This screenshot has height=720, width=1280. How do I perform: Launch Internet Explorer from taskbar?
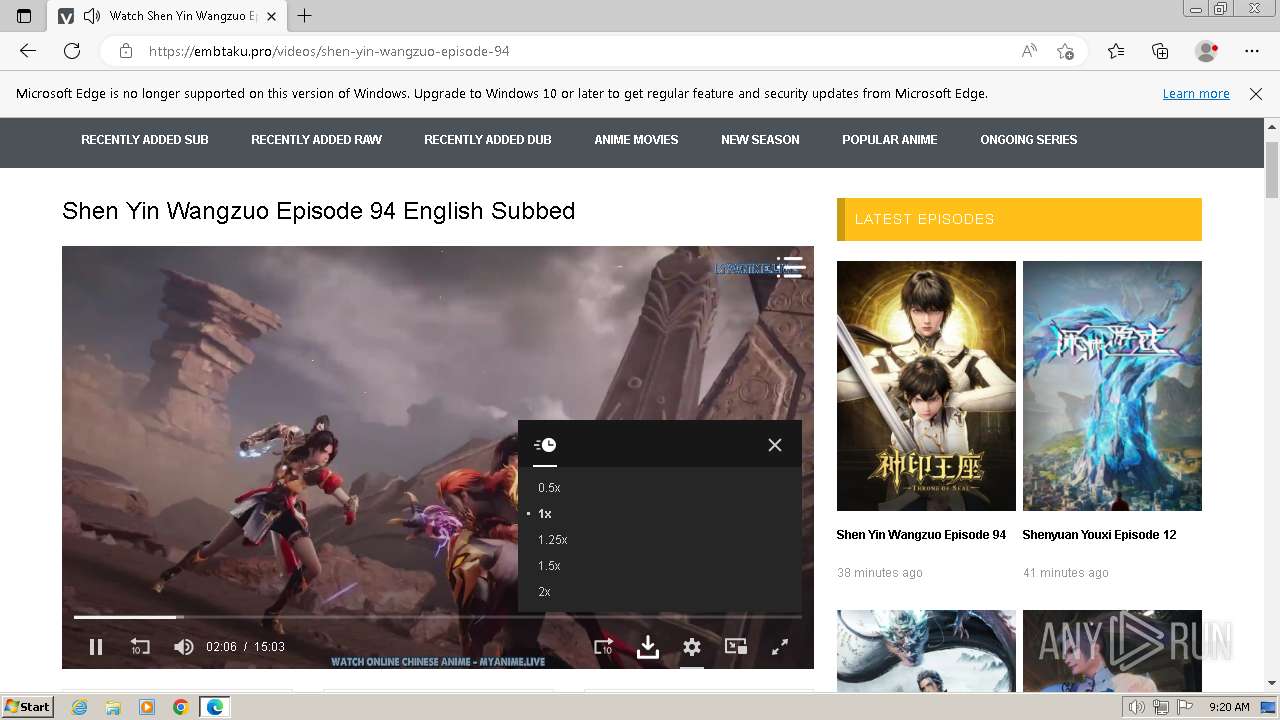coord(79,707)
